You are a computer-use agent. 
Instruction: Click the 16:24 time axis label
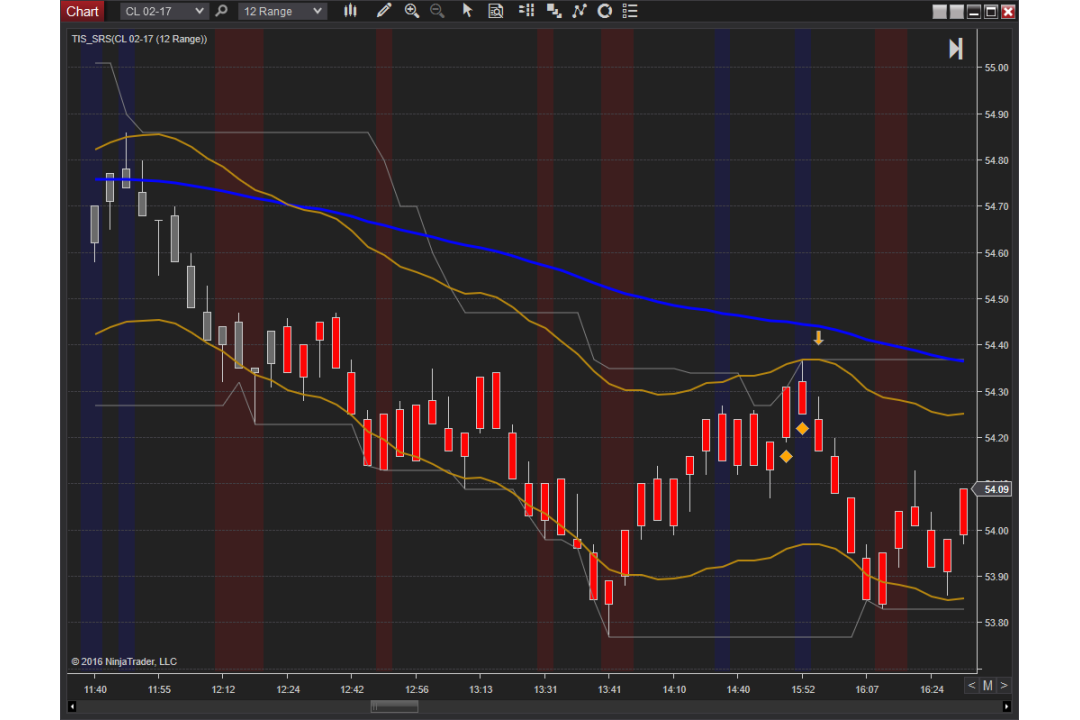[932, 689]
